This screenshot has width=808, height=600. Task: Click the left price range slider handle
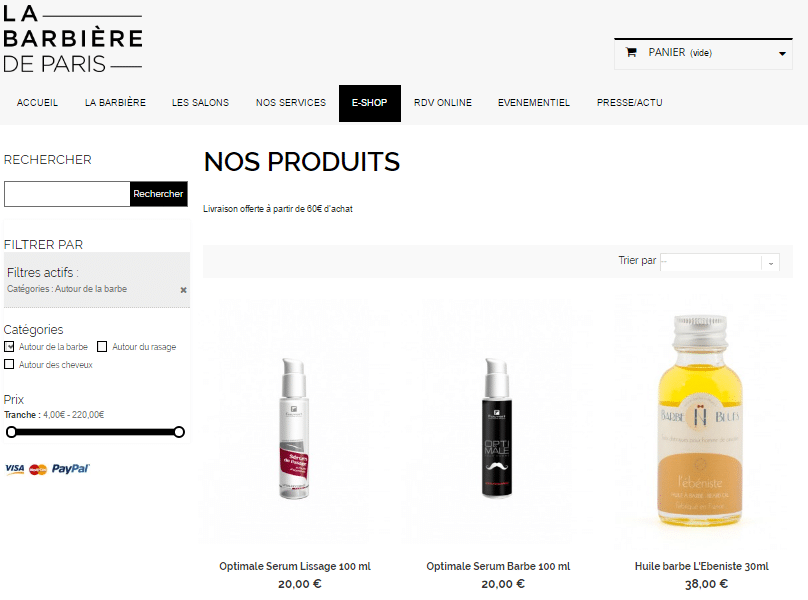pos(11,432)
